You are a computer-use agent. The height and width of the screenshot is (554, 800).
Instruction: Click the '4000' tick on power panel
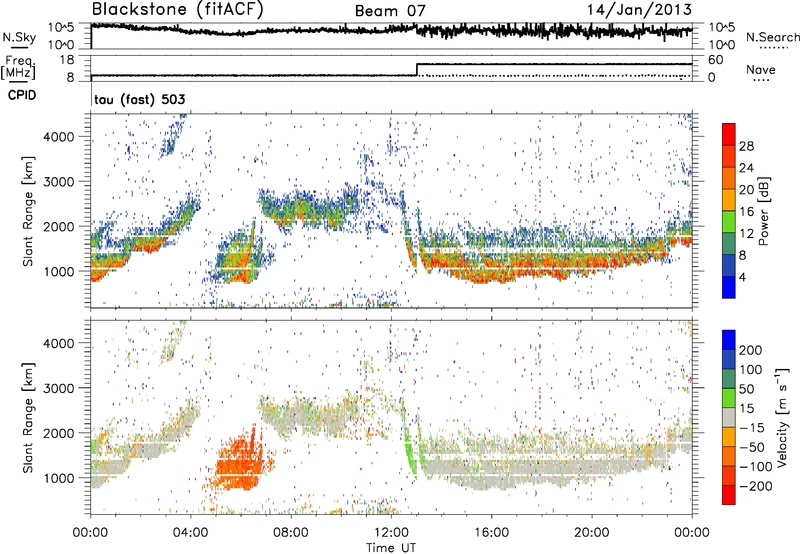click(59, 137)
